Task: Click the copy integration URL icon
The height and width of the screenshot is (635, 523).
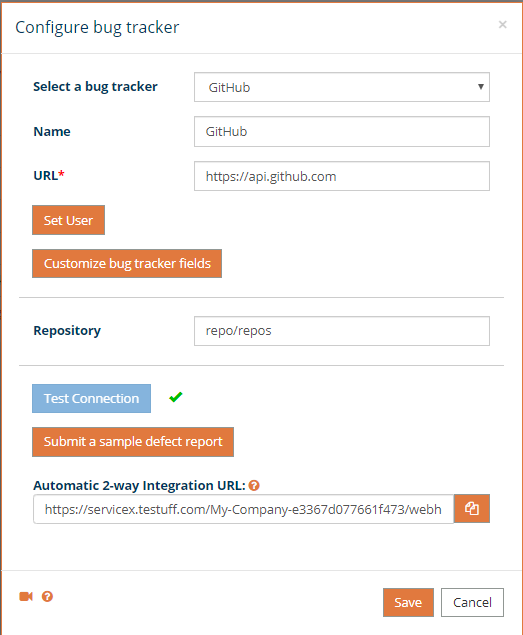Action: point(472,509)
